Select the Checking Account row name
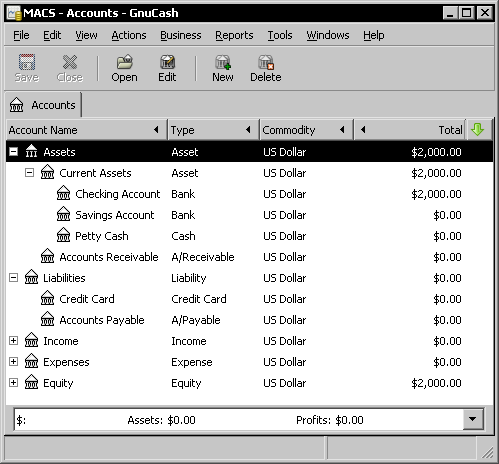 coord(118,194)
